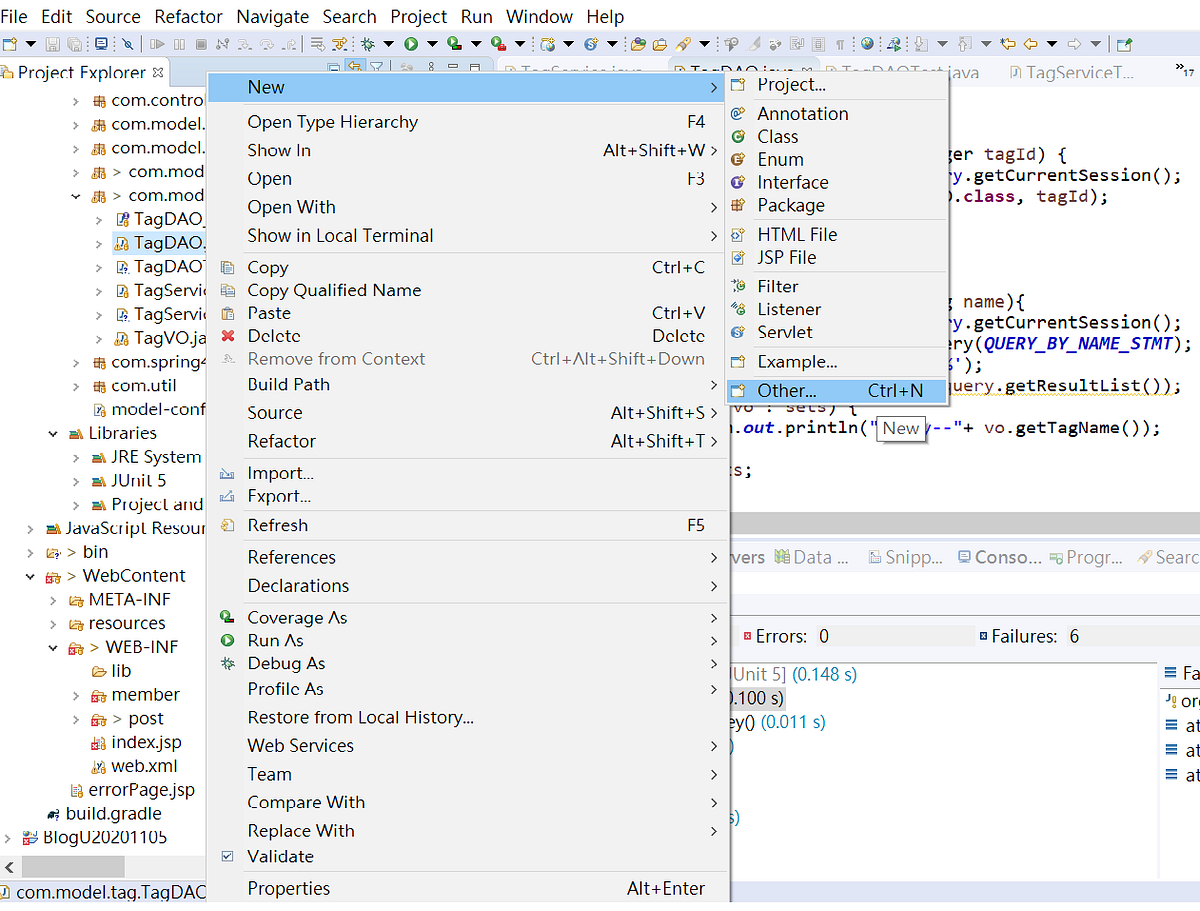Click the Skip All Breakpoints icon
Screen dimensions: 1200x911
[x=129, y=45]
